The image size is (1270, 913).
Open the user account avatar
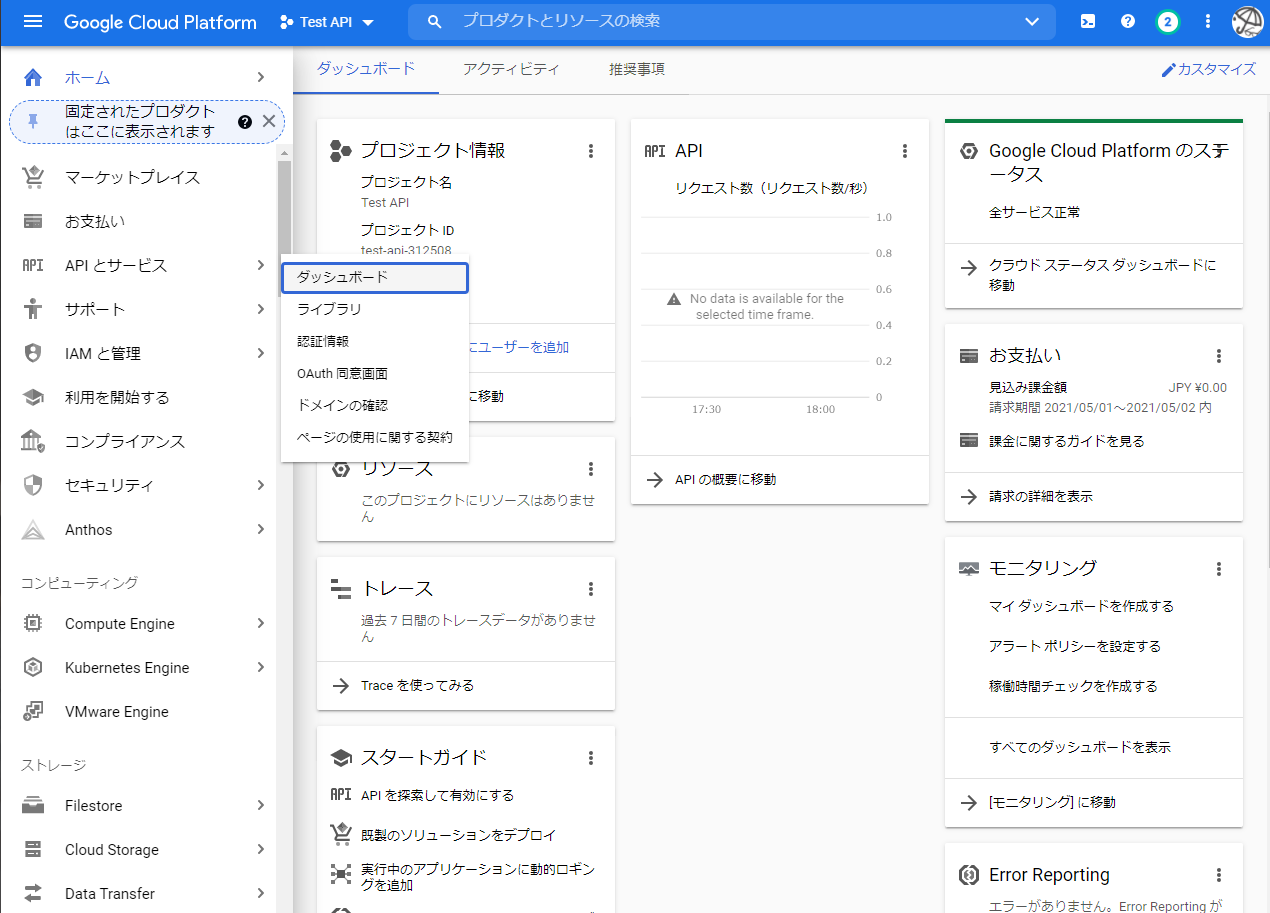pyautogui.click(x=1247, y=21)
